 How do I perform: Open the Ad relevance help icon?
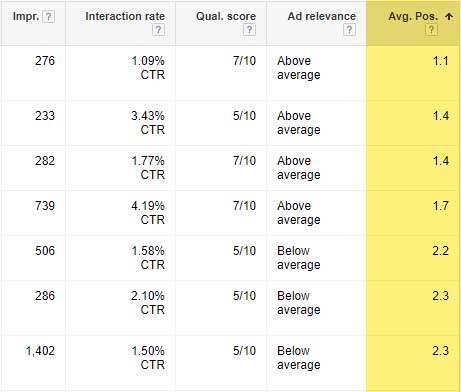pos(349,30)
